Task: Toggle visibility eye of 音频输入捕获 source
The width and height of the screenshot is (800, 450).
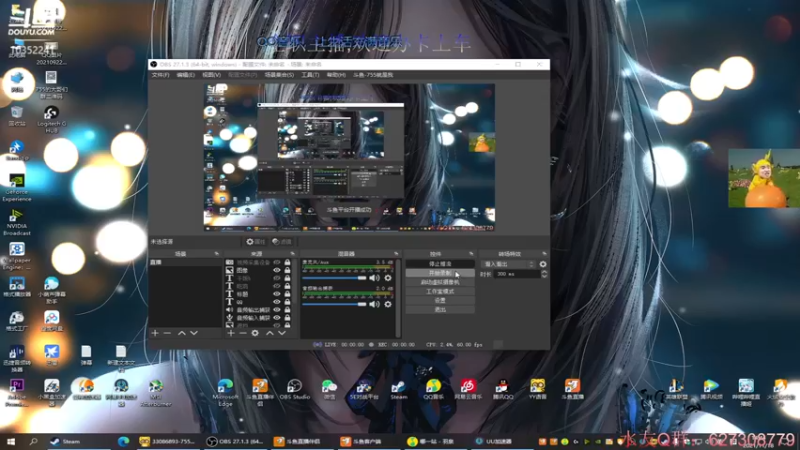Action: 277,317
